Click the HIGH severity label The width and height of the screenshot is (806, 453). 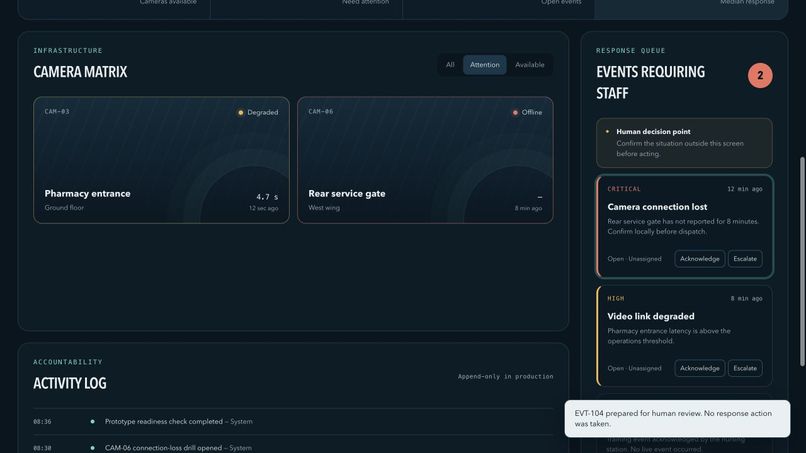[x=616, y=298]
